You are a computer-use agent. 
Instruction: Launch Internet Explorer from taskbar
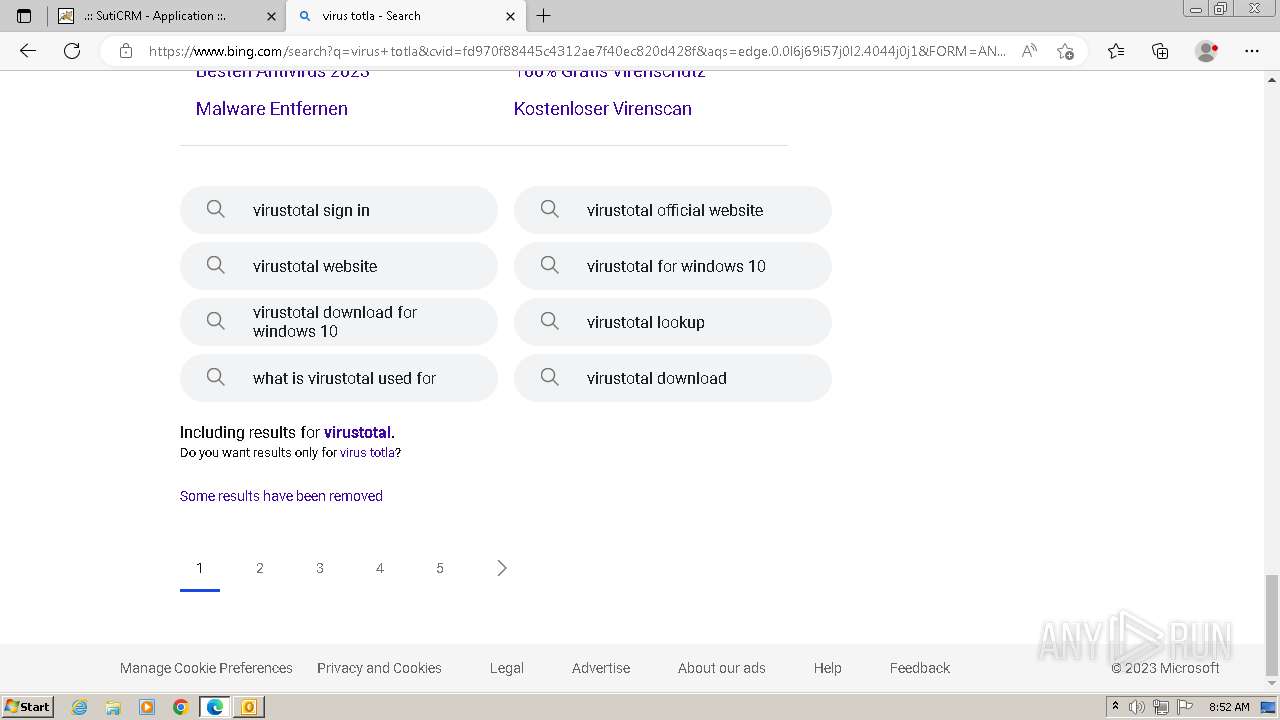coord(80,707)
